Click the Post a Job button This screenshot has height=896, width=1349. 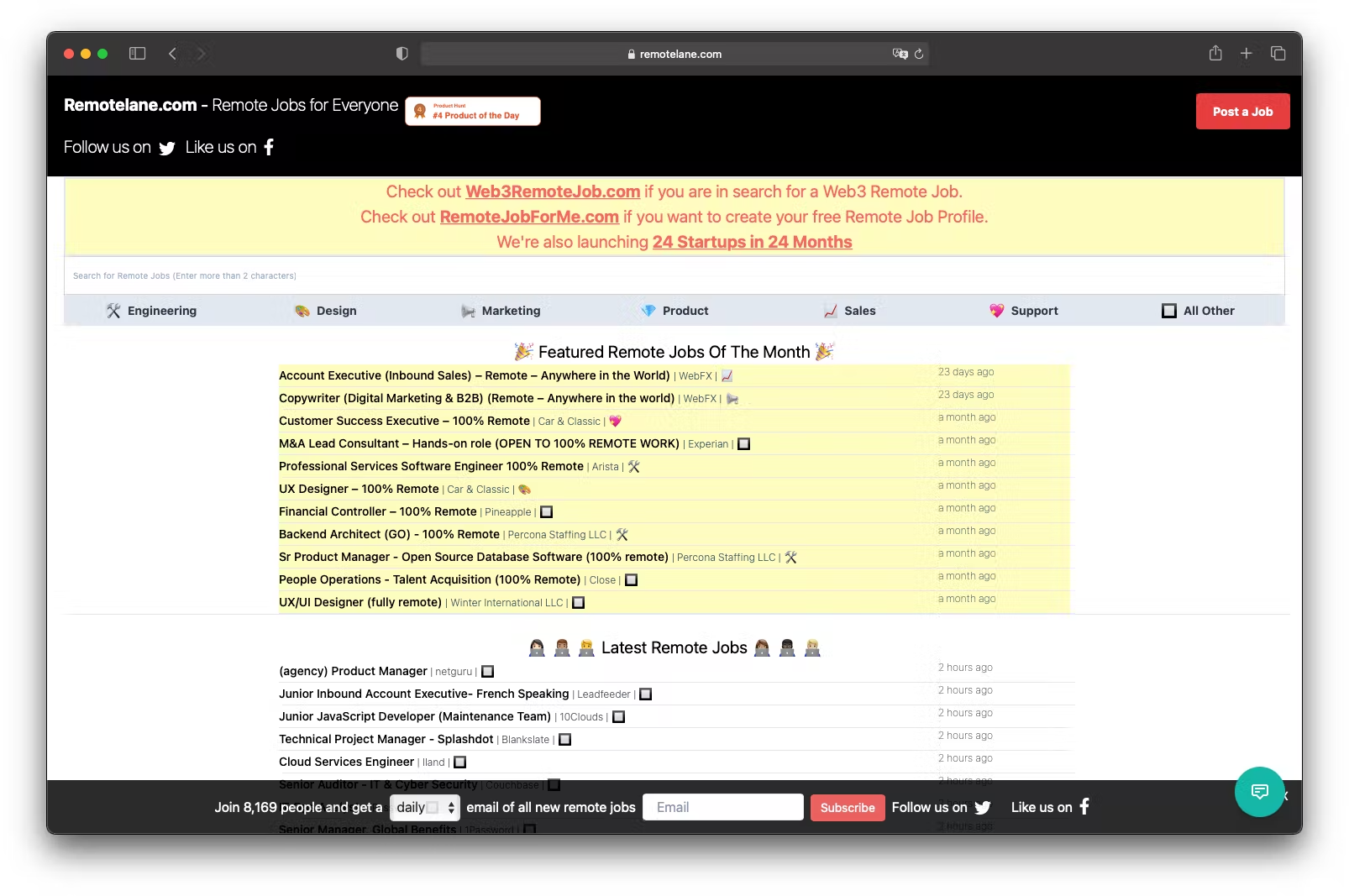(1243, 112)
